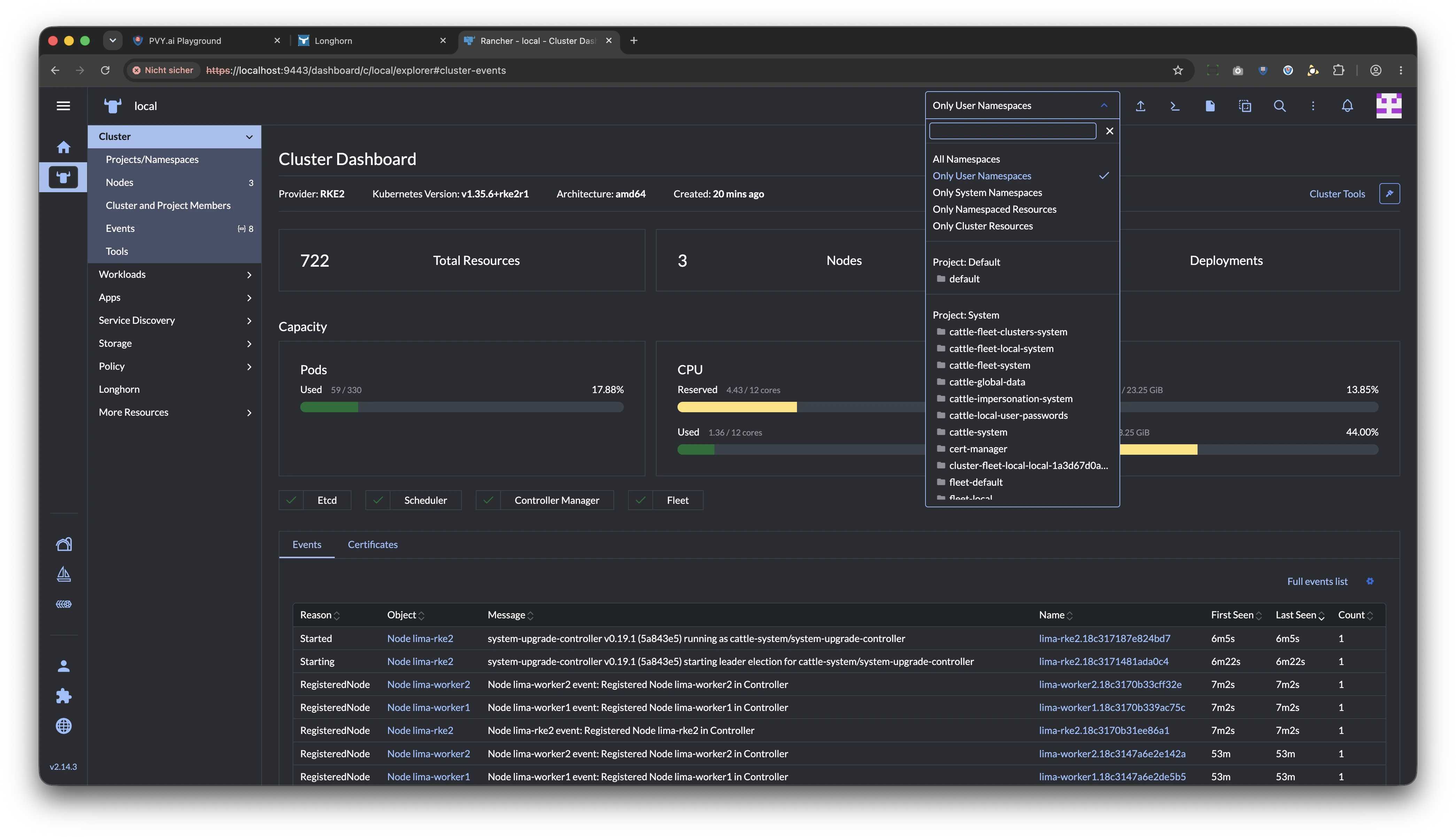This screenshot has width=1456, height=837.
Task: Open Node lima-worker2 link in first RegisteredNode row
Action: 428,685
